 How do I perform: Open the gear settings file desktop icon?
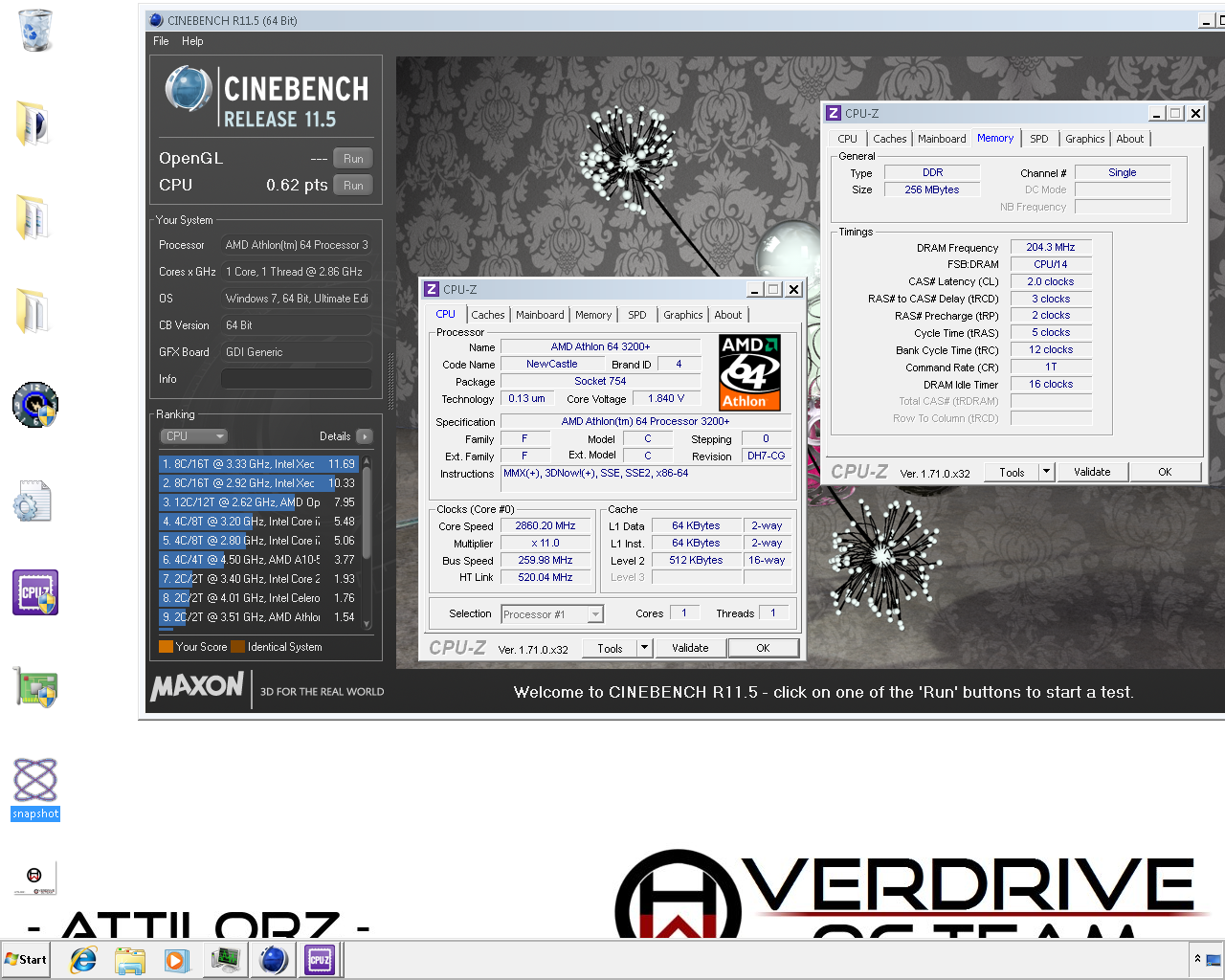[33, 501]
